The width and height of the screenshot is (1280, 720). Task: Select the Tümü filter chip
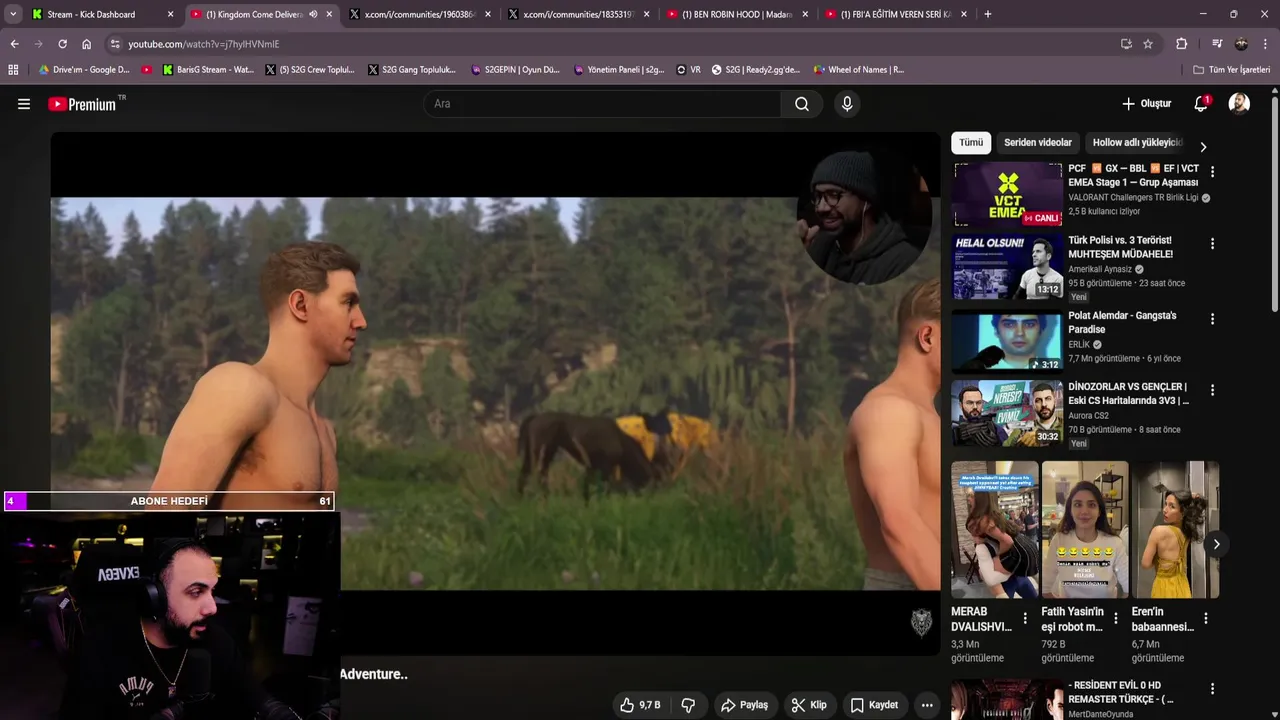click(971, 143)
